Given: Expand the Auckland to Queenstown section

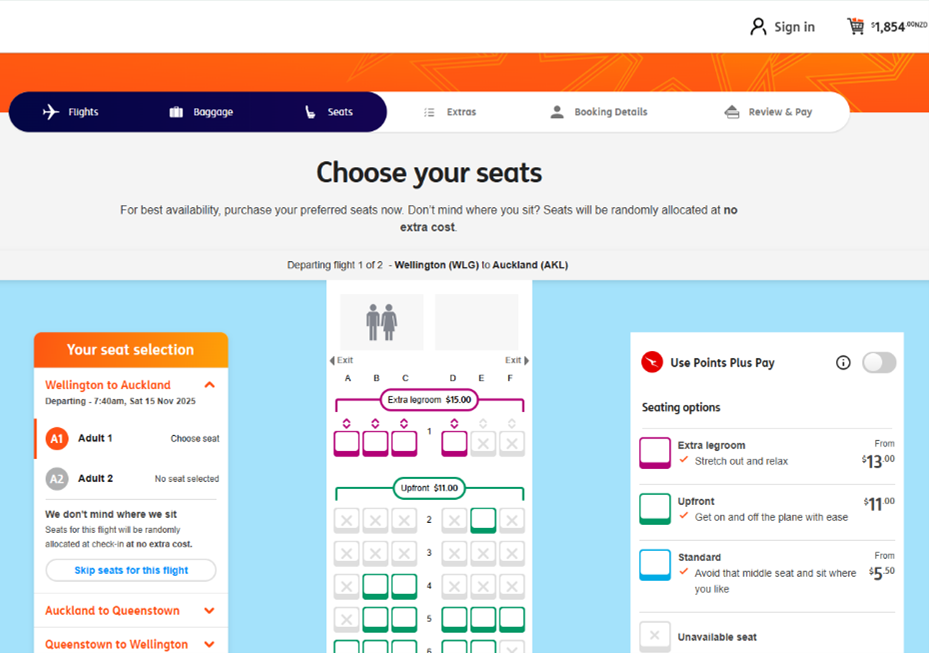Looking at the screenshot, I should pos(209,611).
